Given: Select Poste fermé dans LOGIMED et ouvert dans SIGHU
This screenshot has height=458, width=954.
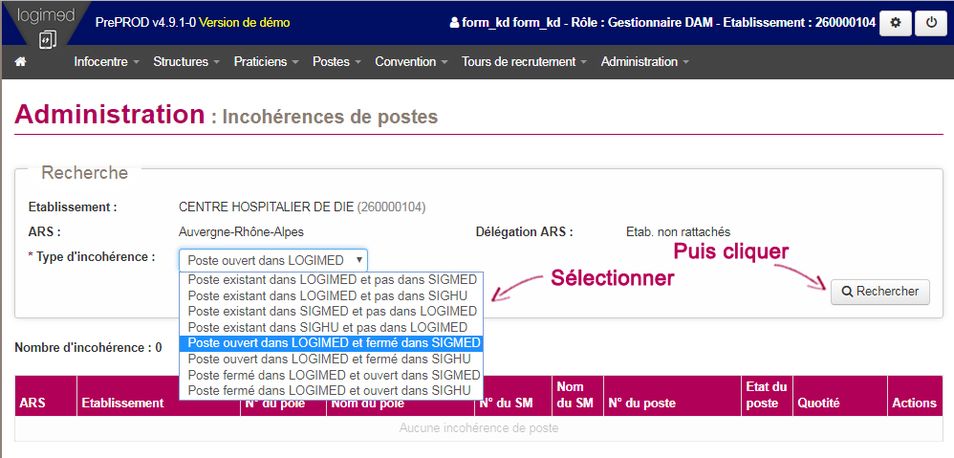Looking at the screenshot, I should 332,390.
